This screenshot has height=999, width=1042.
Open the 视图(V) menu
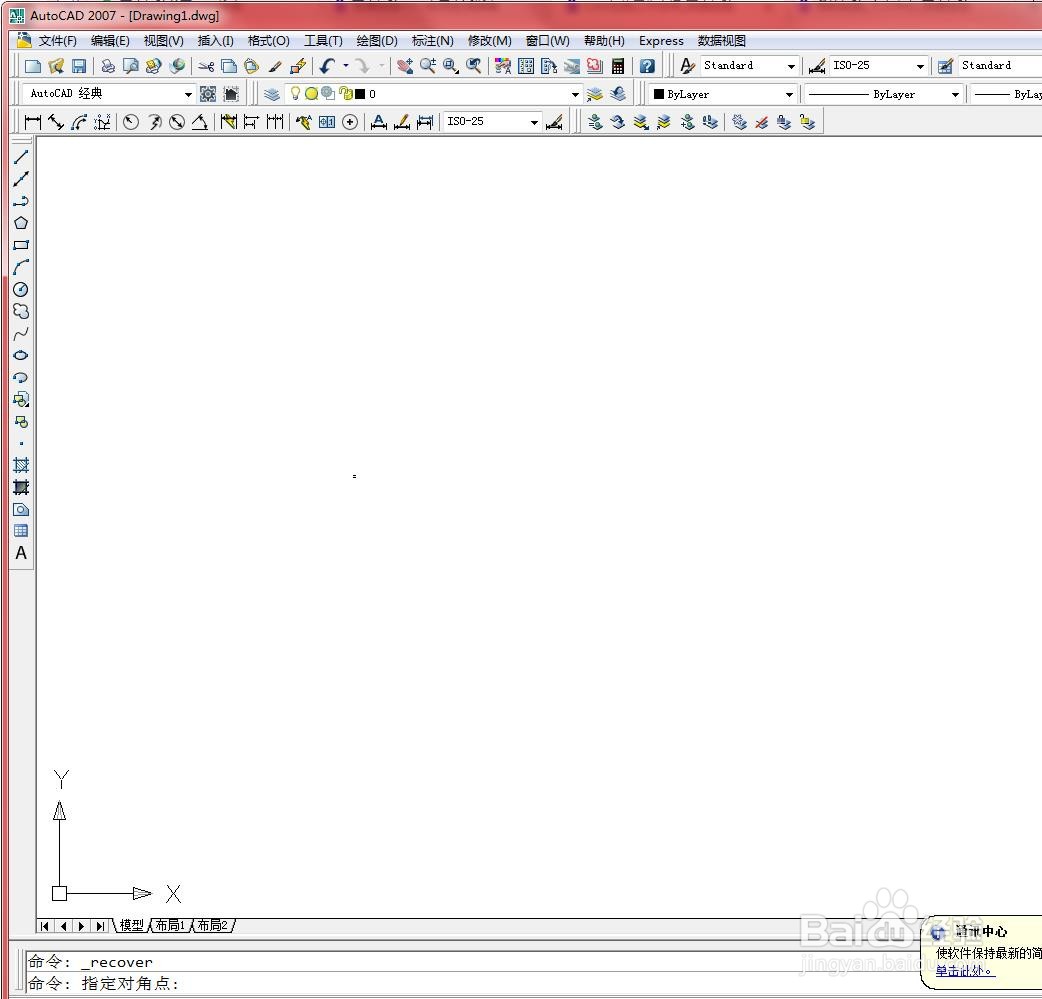tap(163, 41)
